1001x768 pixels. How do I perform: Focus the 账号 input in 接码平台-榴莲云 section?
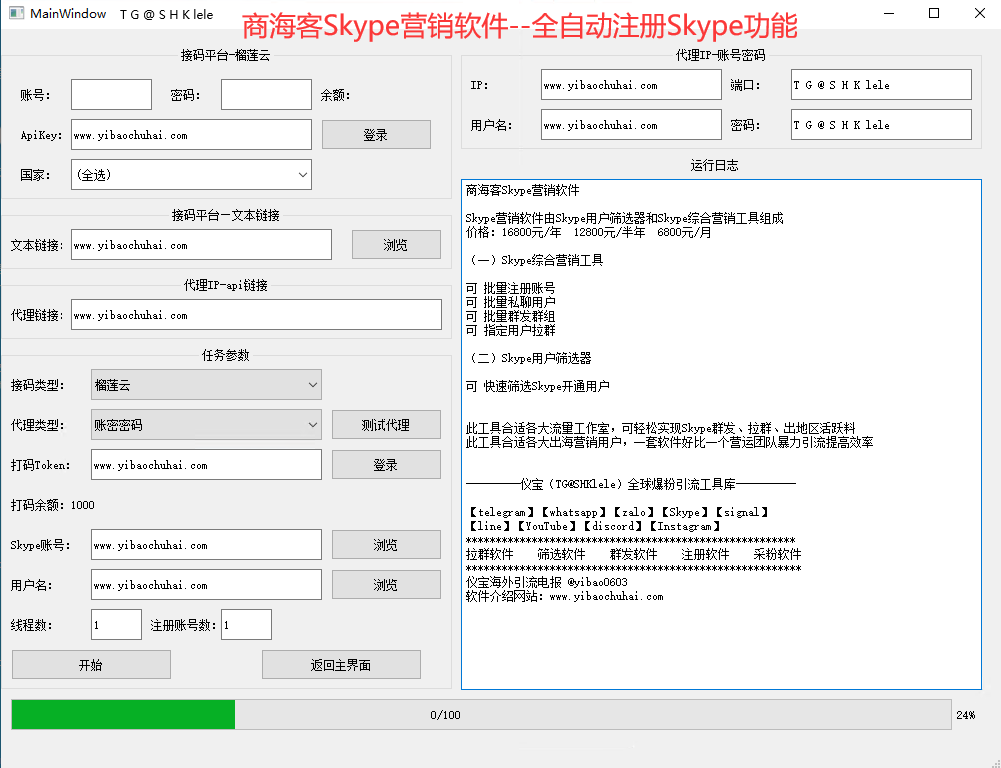111,95
